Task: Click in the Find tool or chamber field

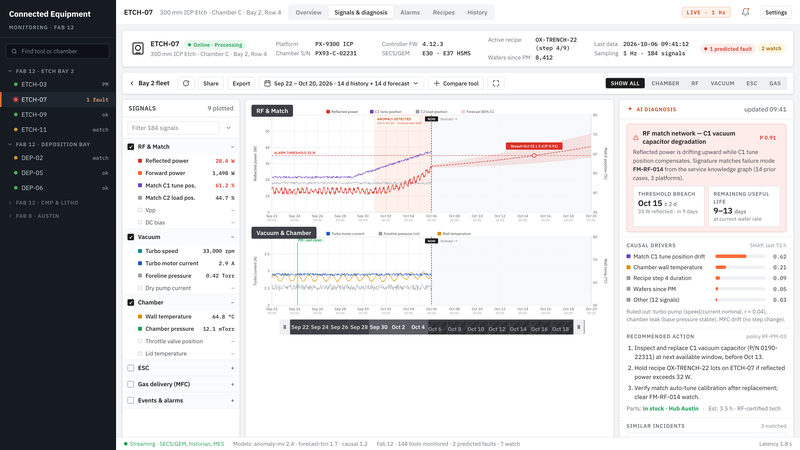Action: pos(58,51)
